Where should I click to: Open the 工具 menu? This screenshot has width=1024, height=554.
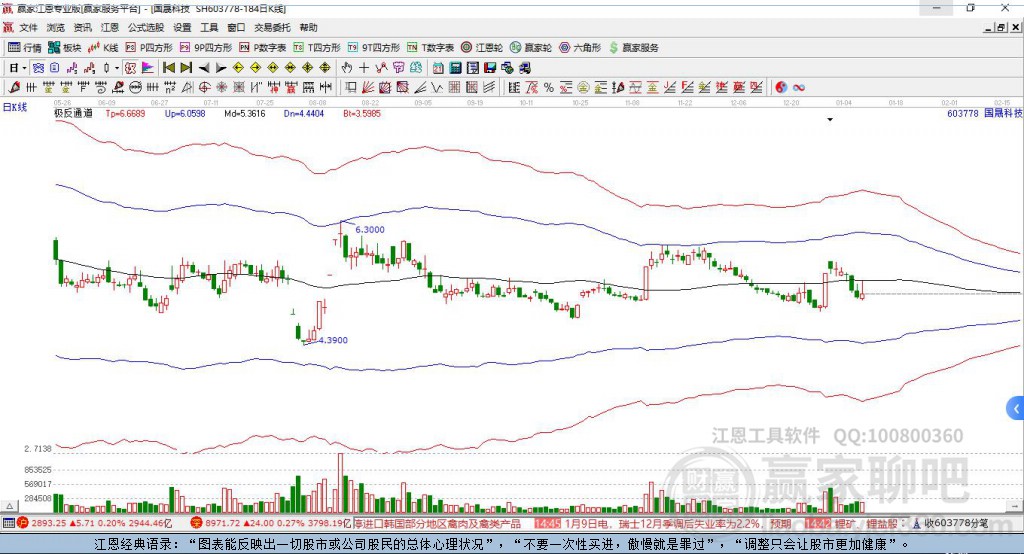coord(209,27)
